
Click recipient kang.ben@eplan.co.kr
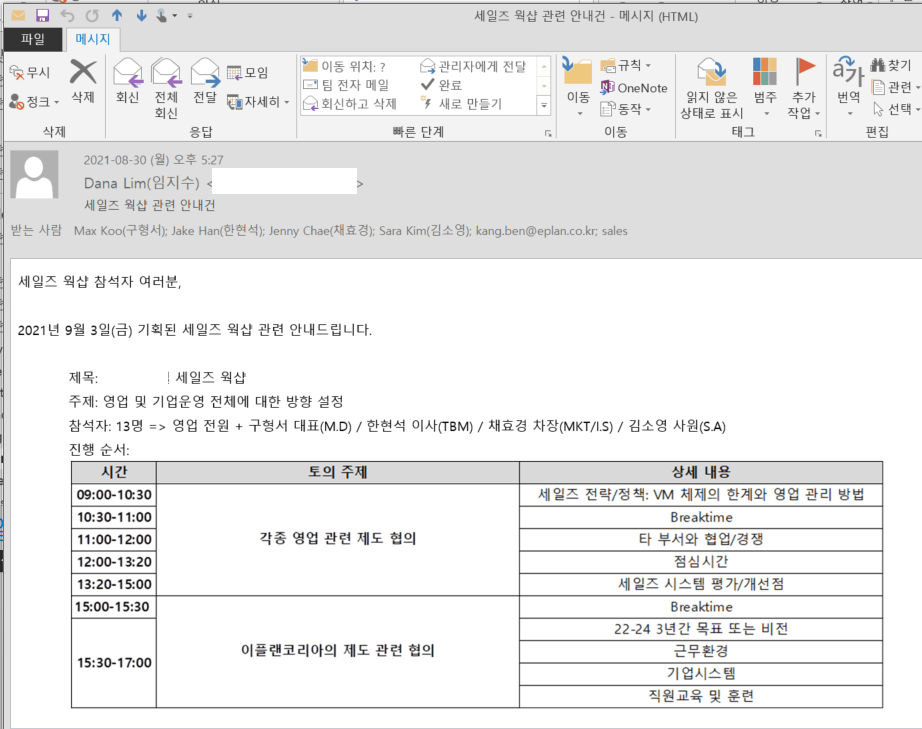tap(536, 230)
